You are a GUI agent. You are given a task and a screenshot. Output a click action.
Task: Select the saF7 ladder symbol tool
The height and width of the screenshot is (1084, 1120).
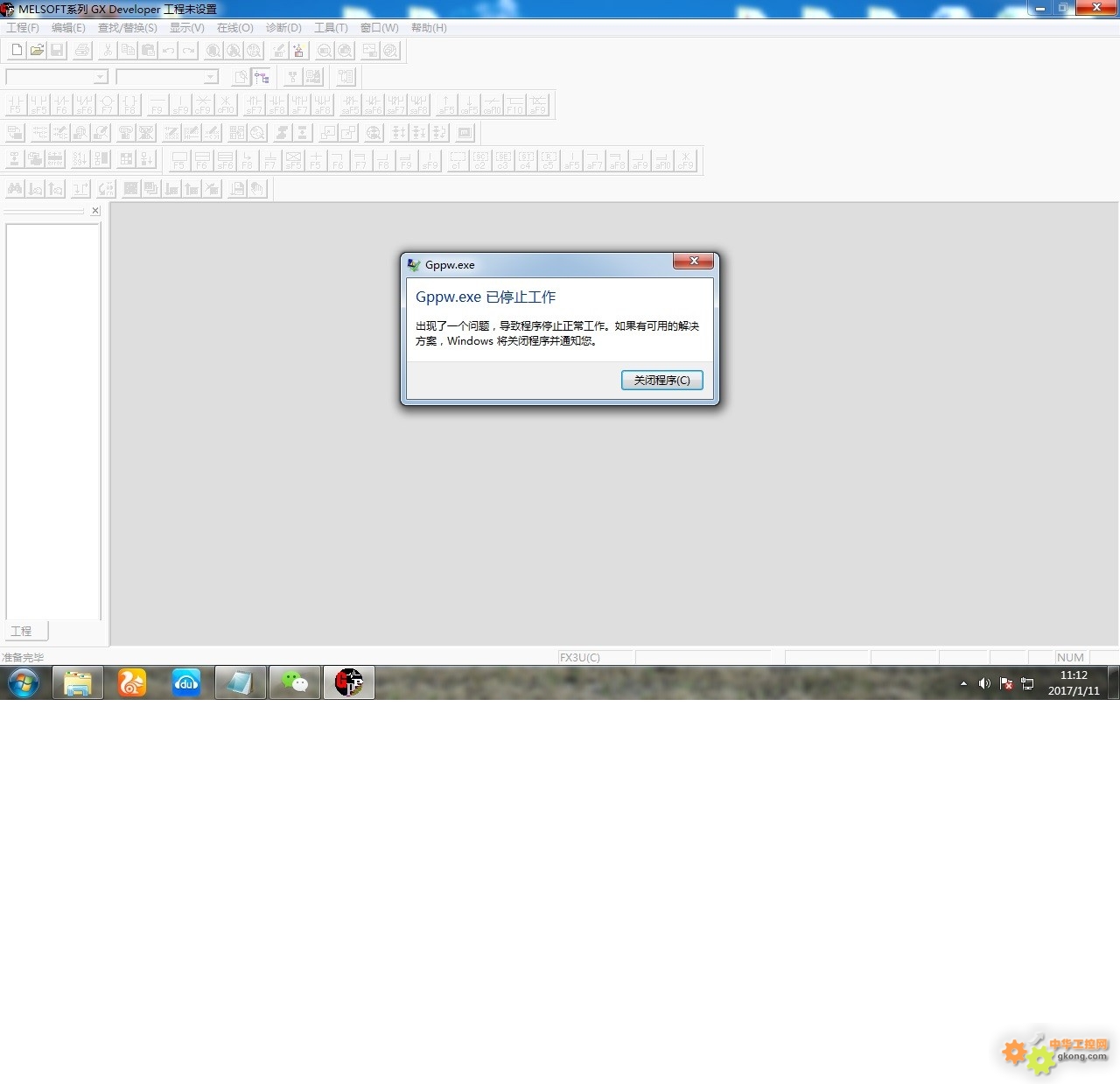pyautogui.click(x=395, y=105)
